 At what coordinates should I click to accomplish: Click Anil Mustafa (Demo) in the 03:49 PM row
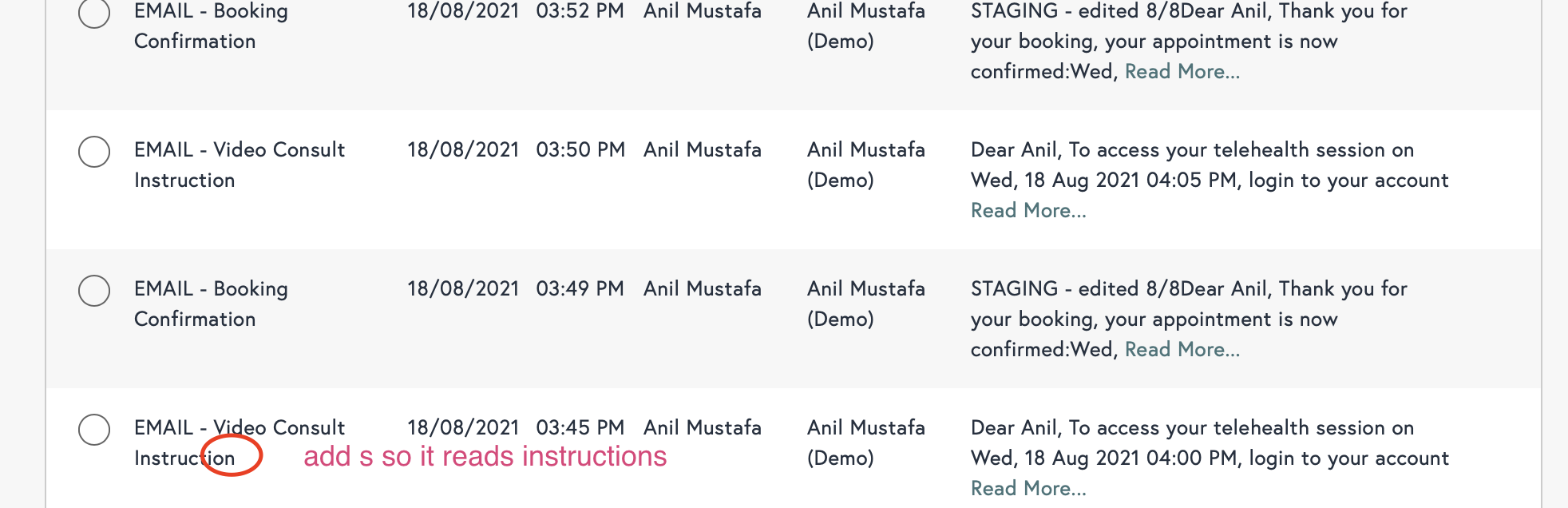[x=865, y=304]
